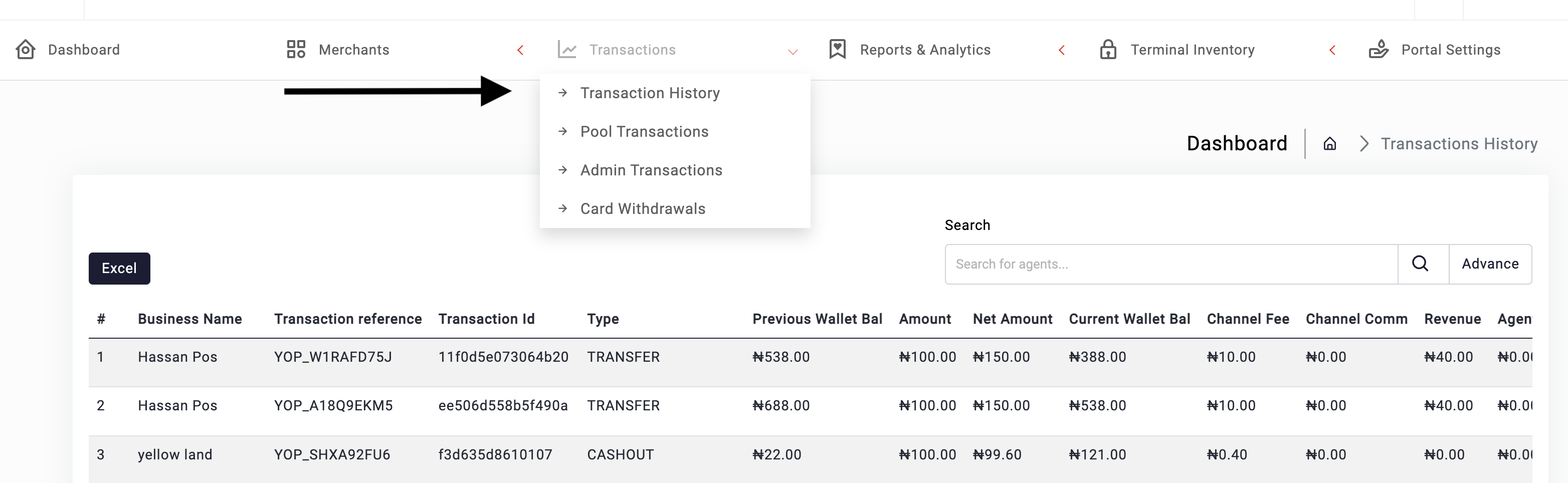This screenshot has width=1568, height=483.
Task: Click the Portal Settings icon
Action: (x=1378, y=49)
